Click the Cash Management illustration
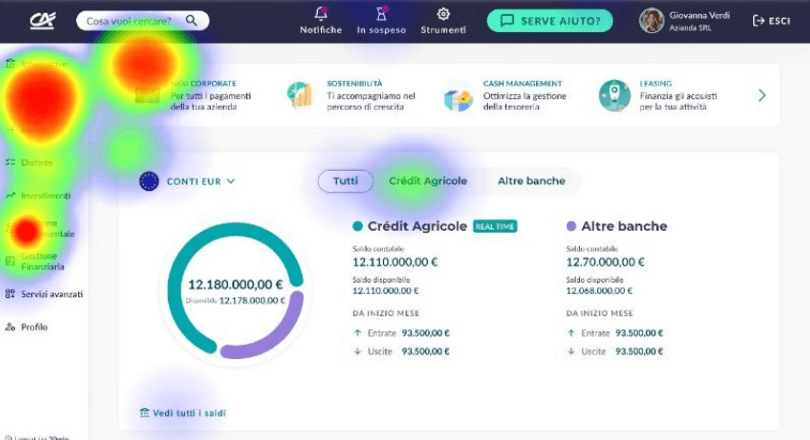Screen dimensions: 810x440 [458, 96]
